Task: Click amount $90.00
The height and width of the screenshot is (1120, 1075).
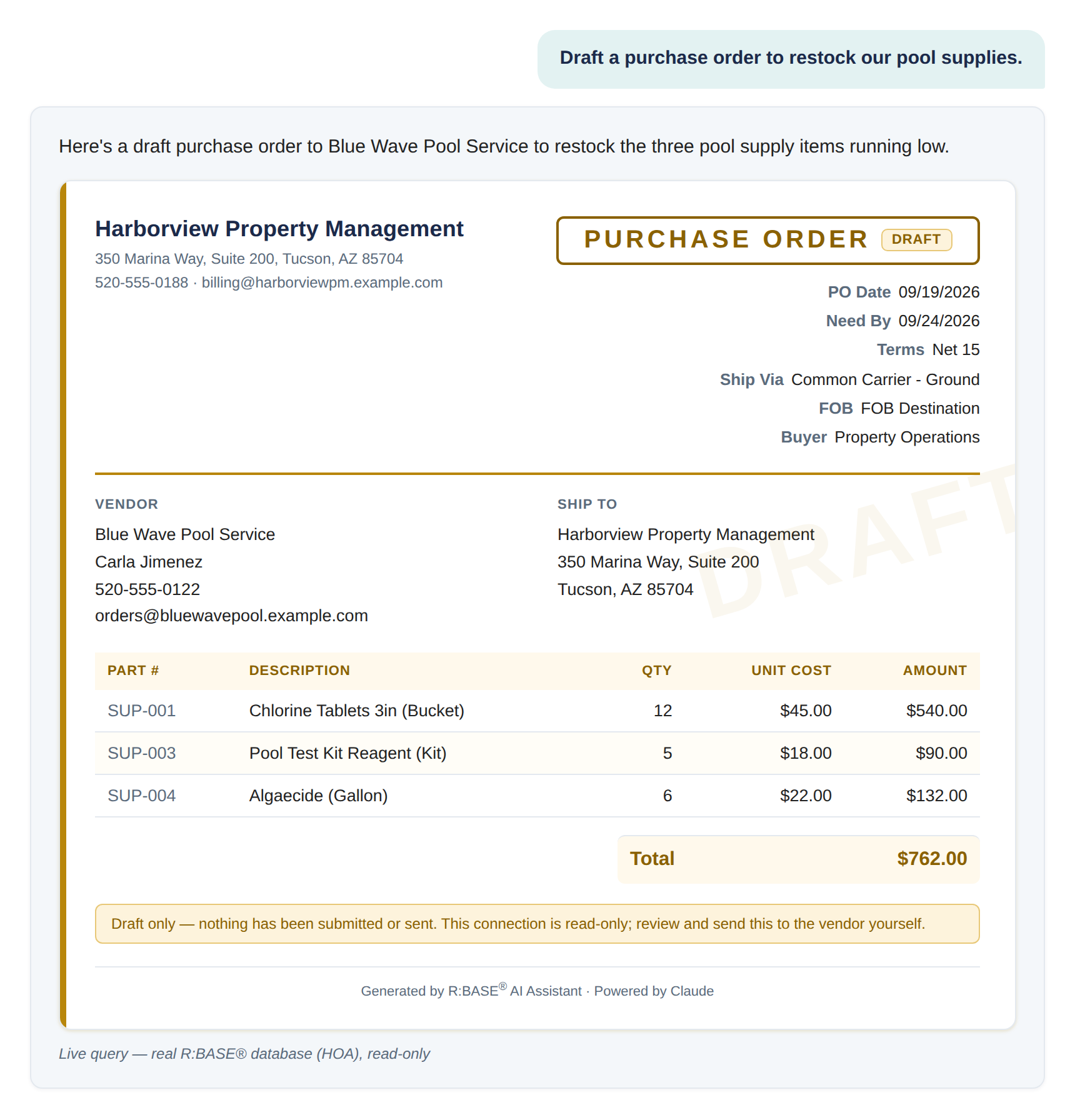Action: pos(941,753)
